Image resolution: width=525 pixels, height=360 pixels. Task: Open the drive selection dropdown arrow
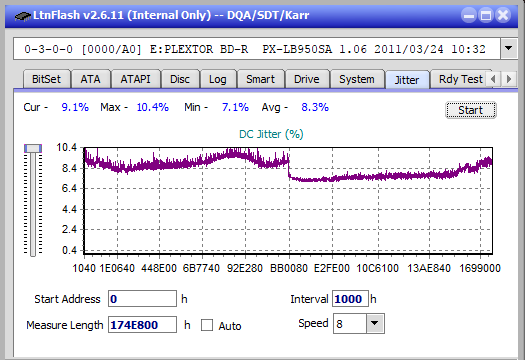tap(509, 49)
